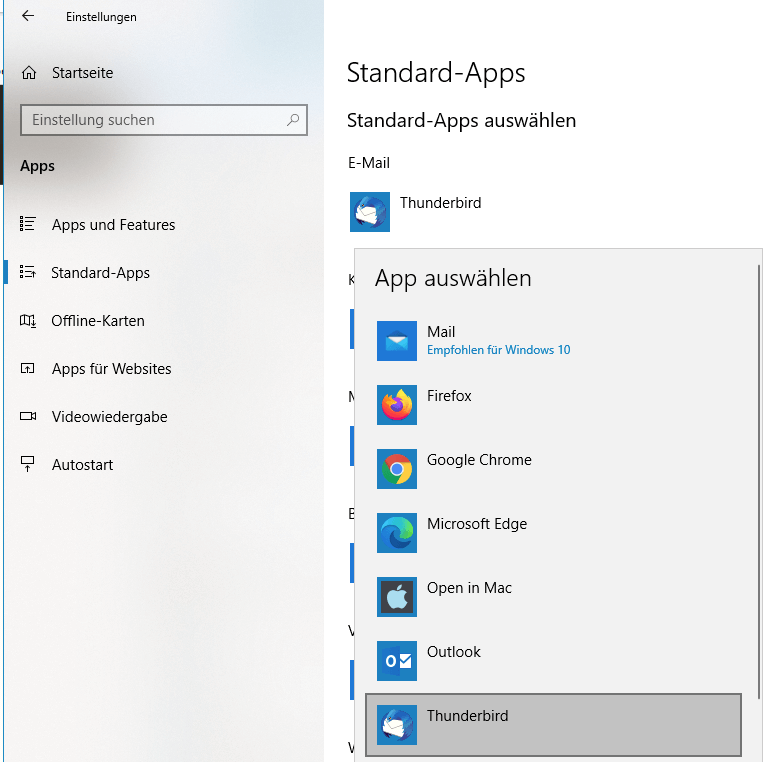Click the Videowiedergabe camera icon

[x=27, y=416]
